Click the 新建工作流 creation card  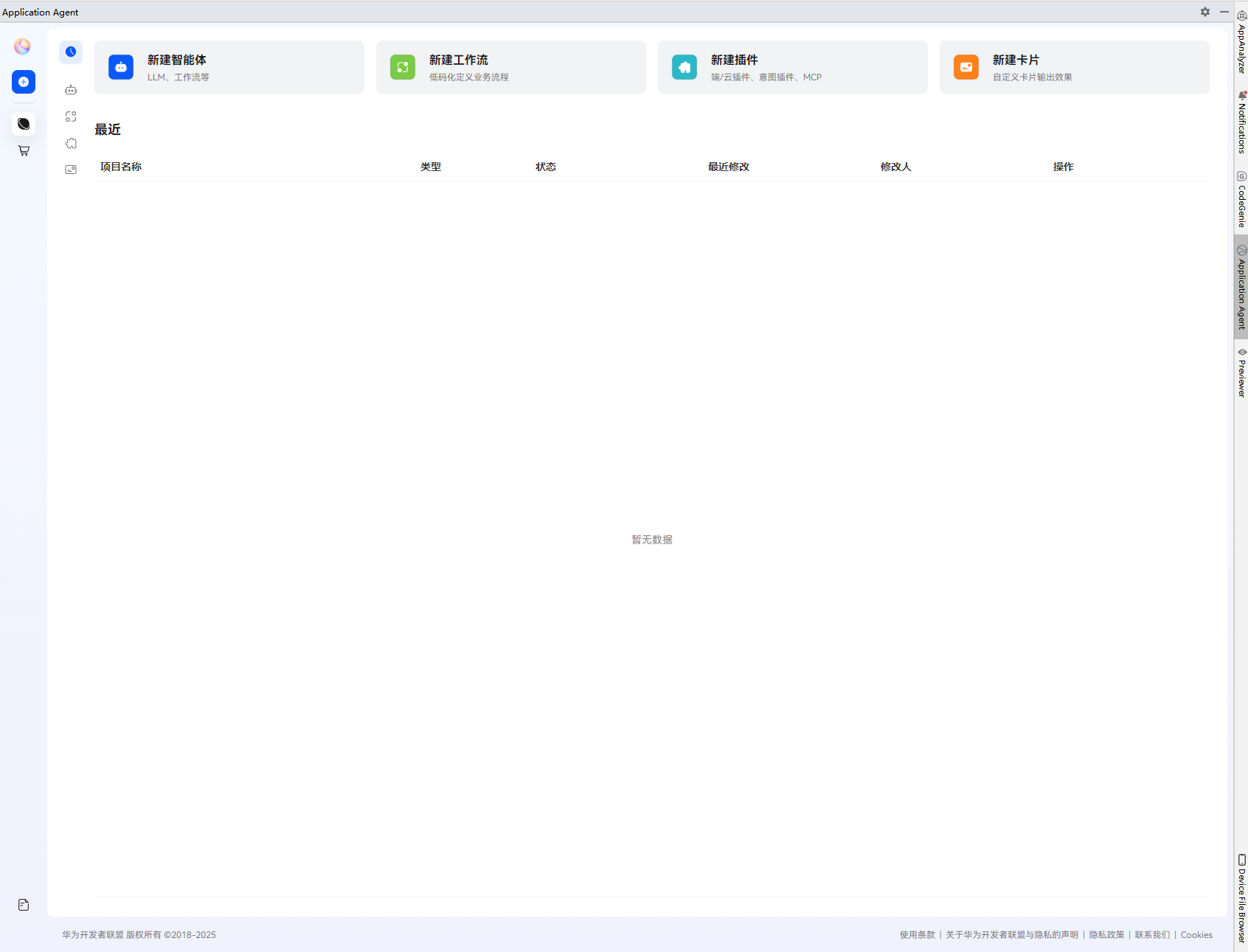510,67
